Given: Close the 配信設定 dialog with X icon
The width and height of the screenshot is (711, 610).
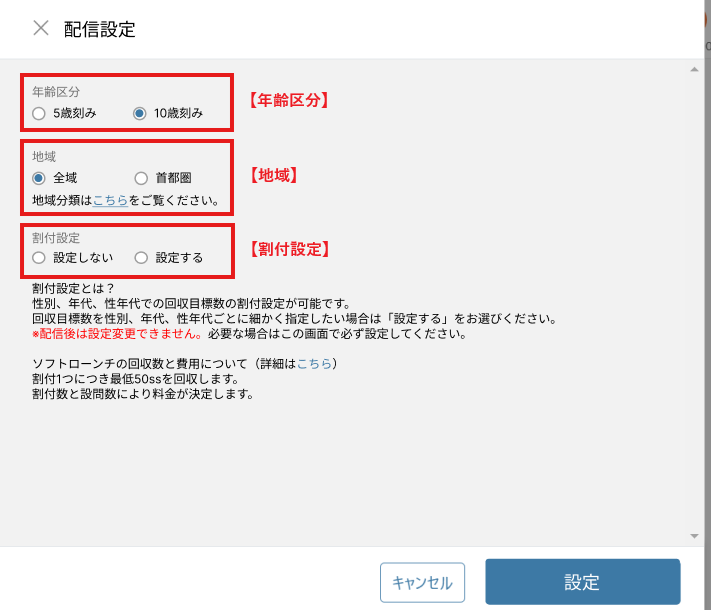Looking at the screenshot, I should tap(40, 28).
